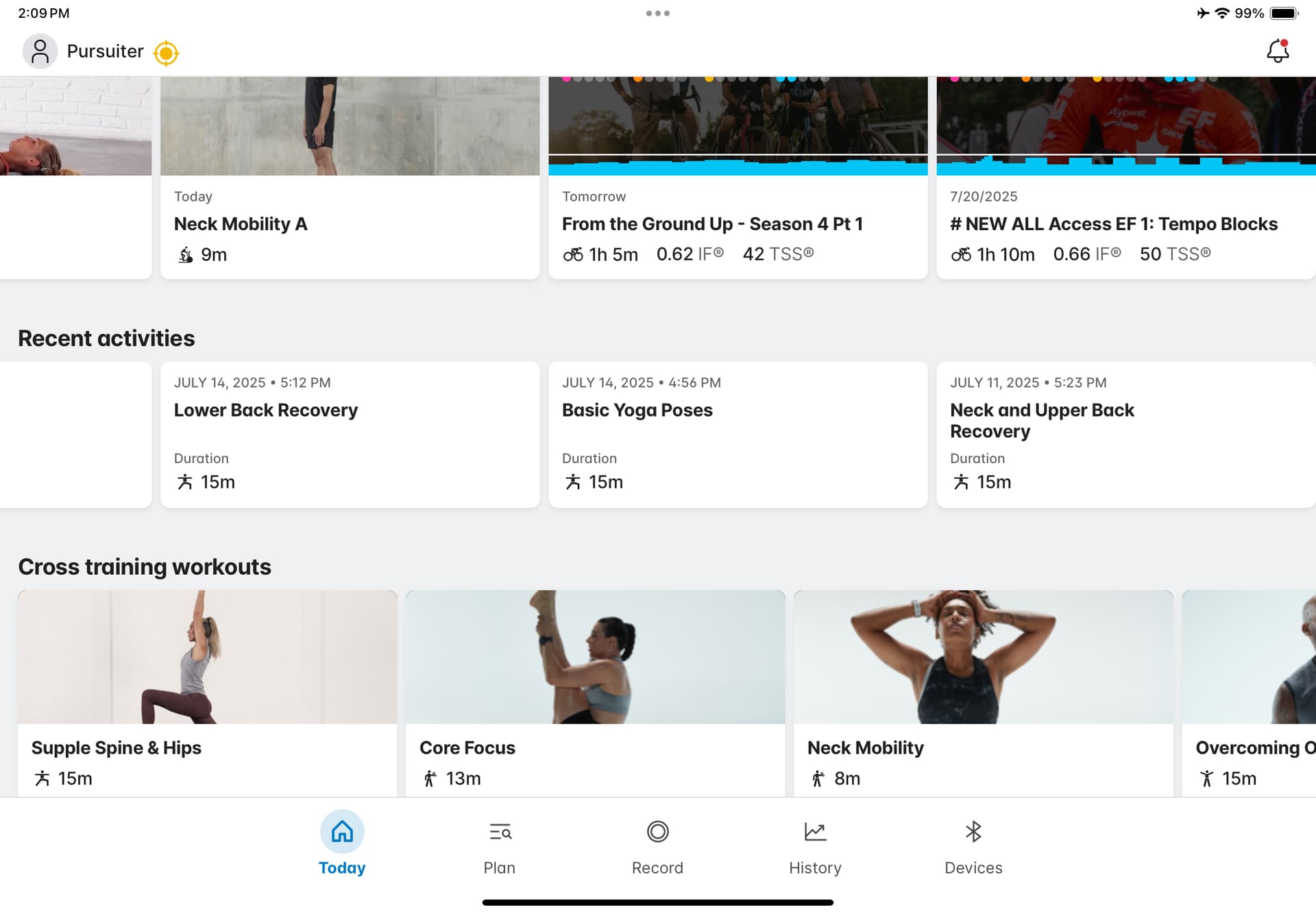Select Core Focus workout thumbnail
Viewport: 1316px width, 914px height.
[595, 656]
